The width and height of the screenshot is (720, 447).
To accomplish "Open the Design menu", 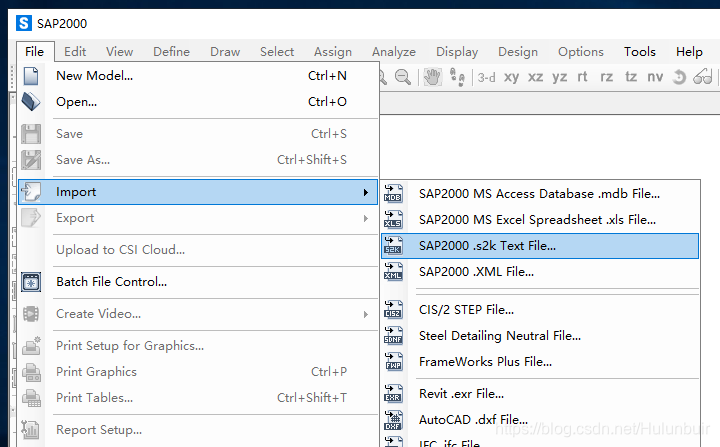I will [518, 52].
